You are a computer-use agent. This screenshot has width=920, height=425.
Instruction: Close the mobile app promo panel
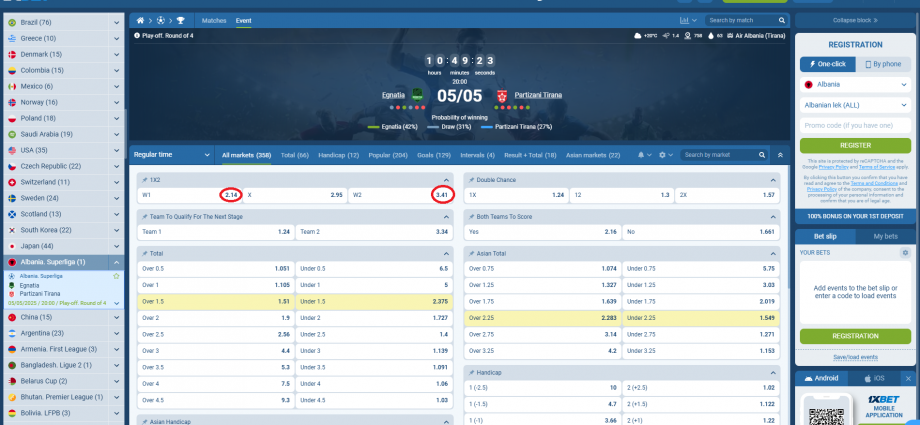pos(909,379)
